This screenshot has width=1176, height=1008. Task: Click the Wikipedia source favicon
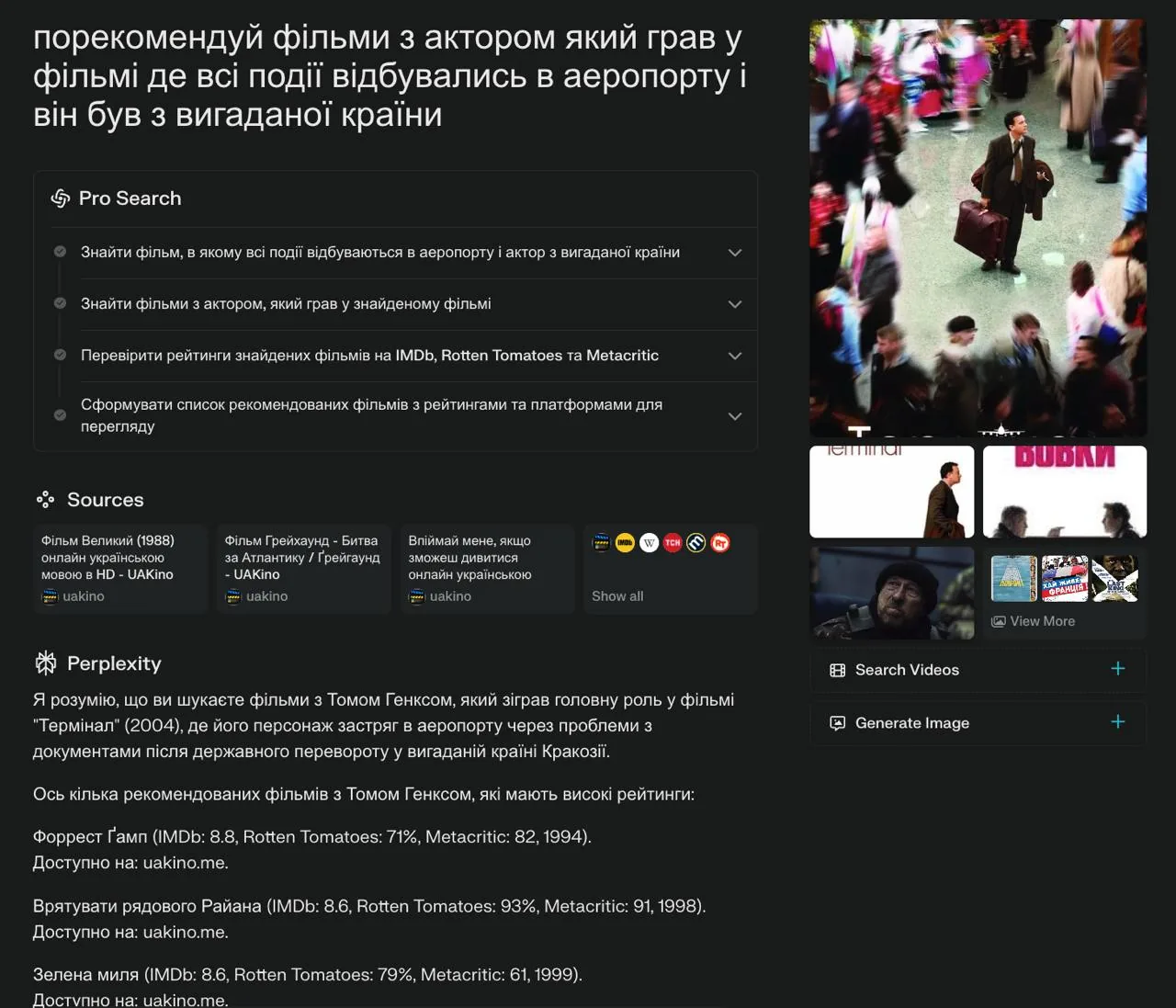click(x=650, y=543)
